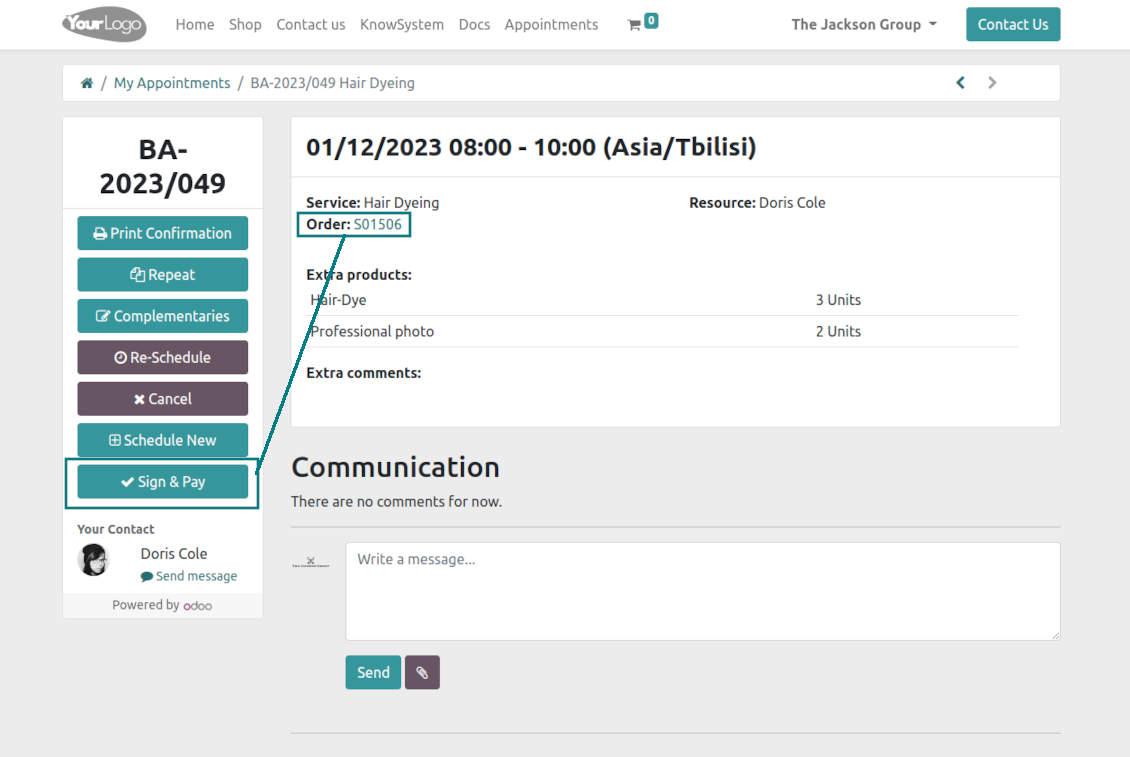
Task: Click the appointment date and time heading
Action: coord(531,147)
